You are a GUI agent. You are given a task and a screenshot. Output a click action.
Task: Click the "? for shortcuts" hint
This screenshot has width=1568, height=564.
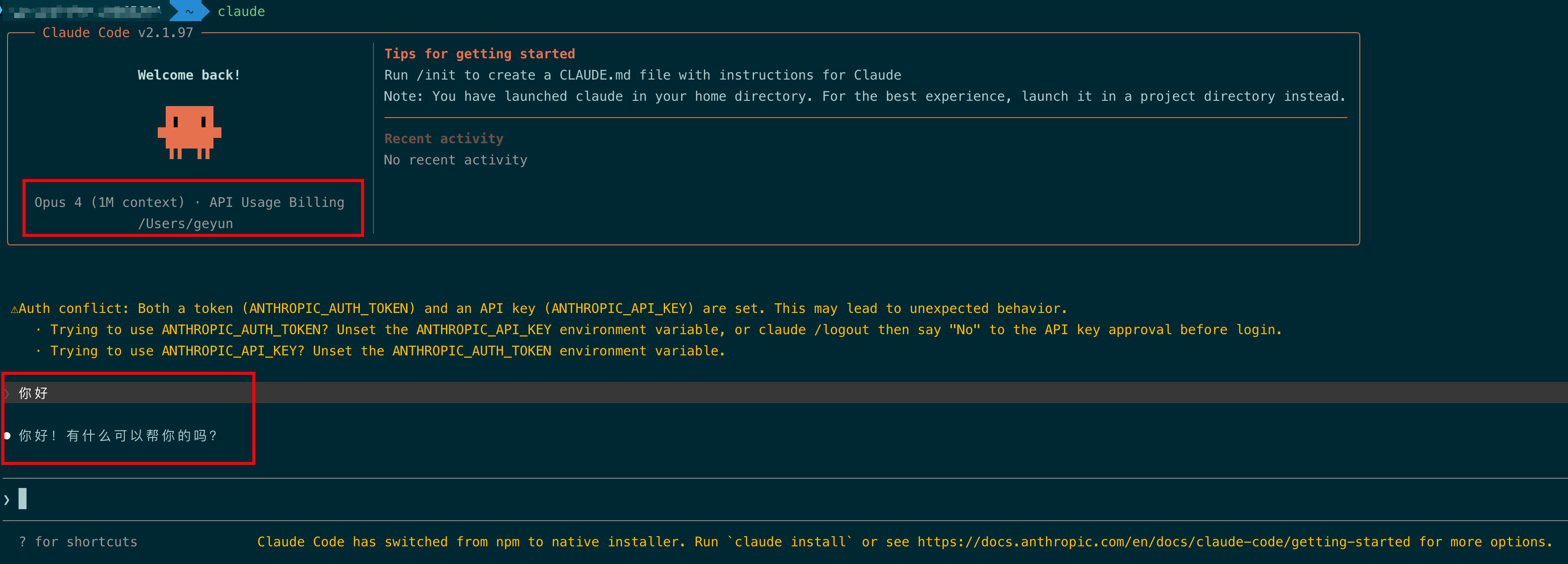(x=78, y=541)
